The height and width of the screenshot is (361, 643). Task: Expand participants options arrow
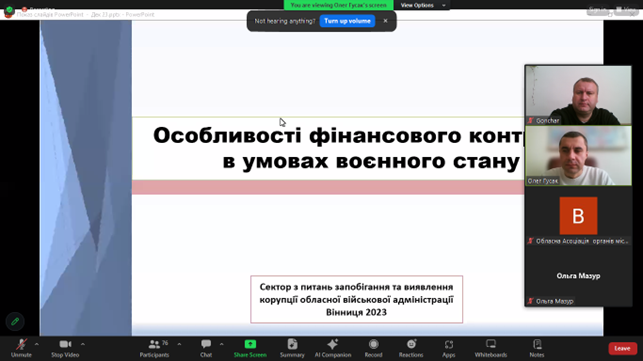point(179,344)
